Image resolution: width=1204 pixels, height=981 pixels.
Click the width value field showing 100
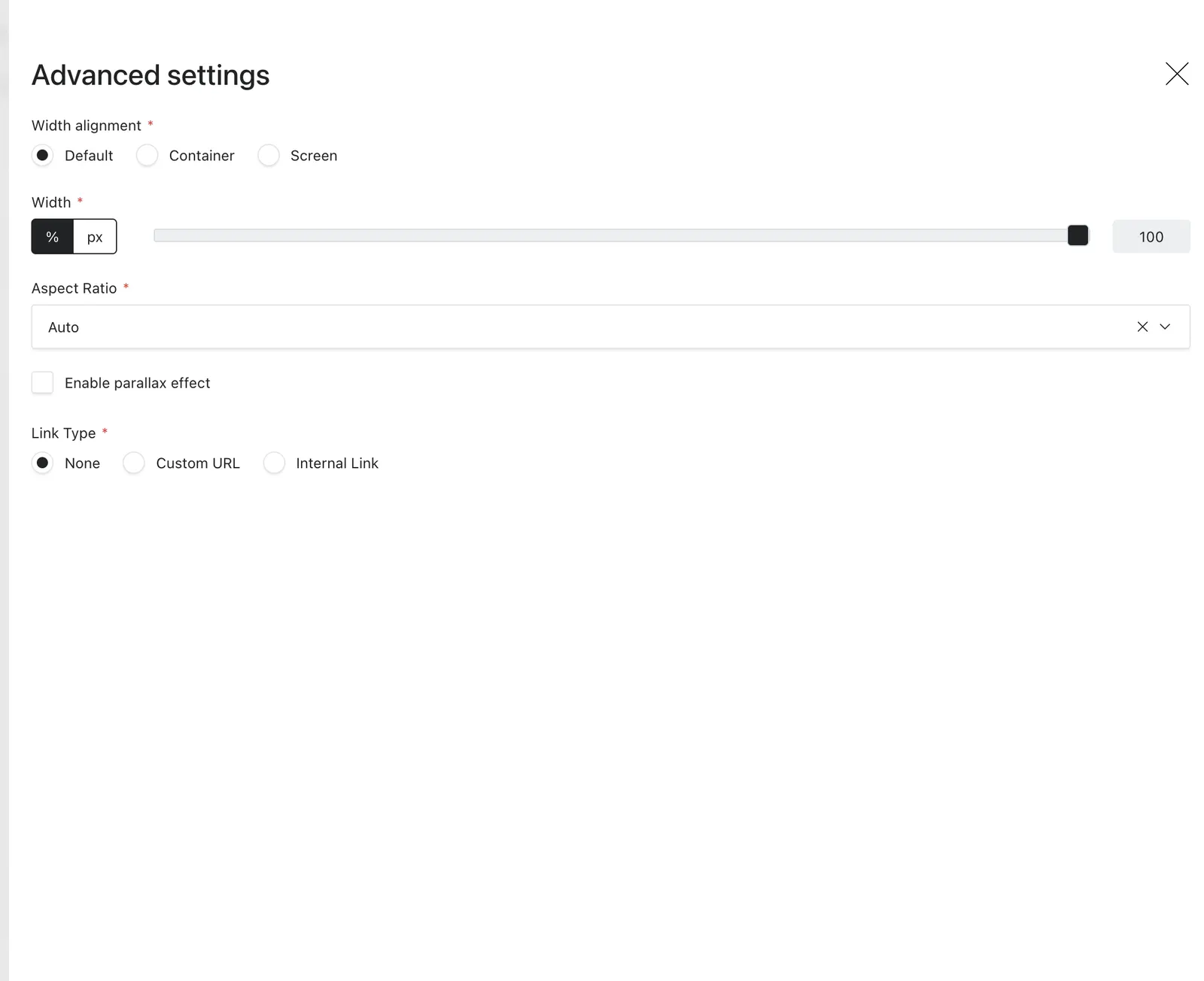point(1151,237)
